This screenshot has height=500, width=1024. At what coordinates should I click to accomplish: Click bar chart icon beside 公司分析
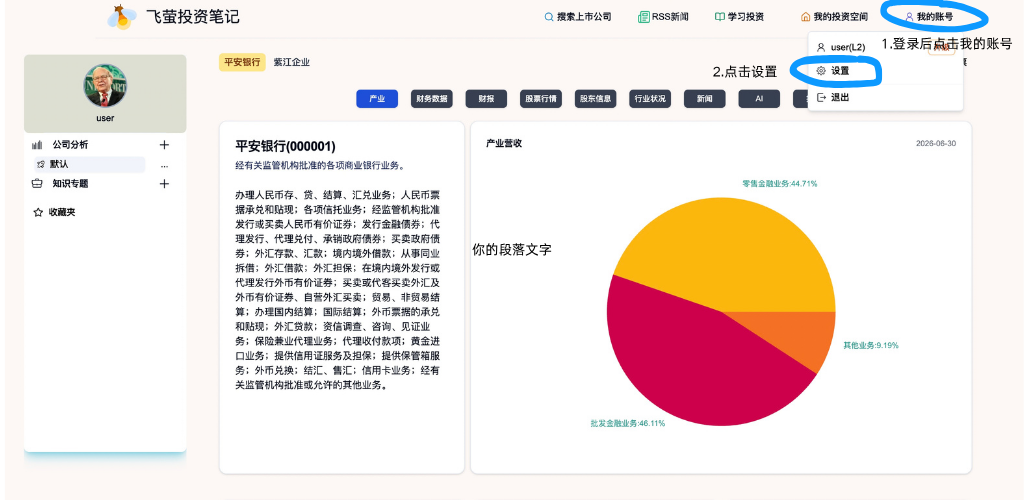[x=37, y=145]
